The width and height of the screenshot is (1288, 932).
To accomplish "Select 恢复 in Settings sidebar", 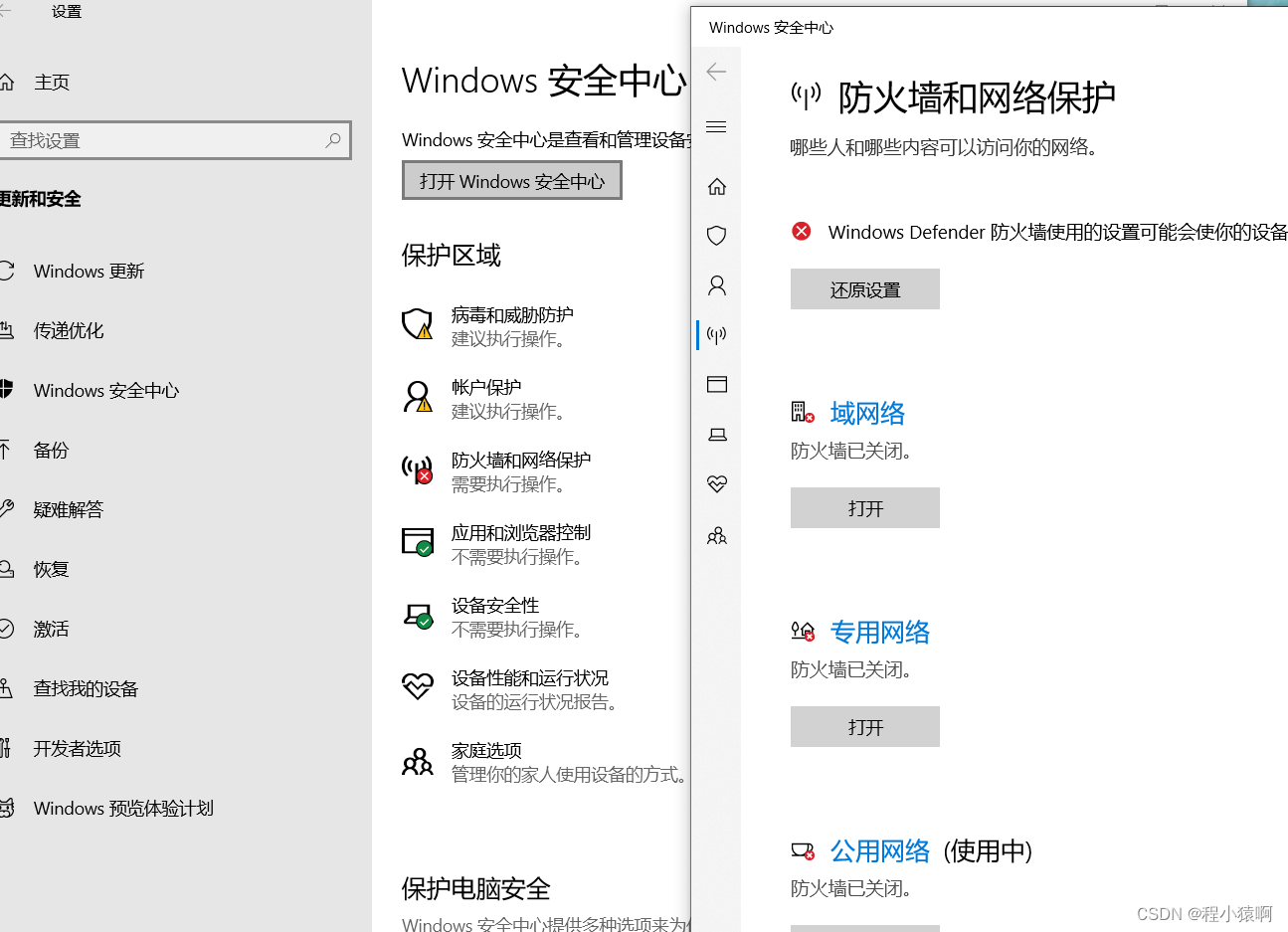I will pyautogui.click(x=52, y=570).
